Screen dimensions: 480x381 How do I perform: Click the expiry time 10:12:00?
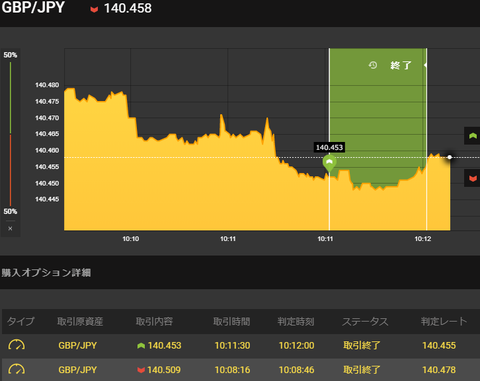[x=297, y=345]
